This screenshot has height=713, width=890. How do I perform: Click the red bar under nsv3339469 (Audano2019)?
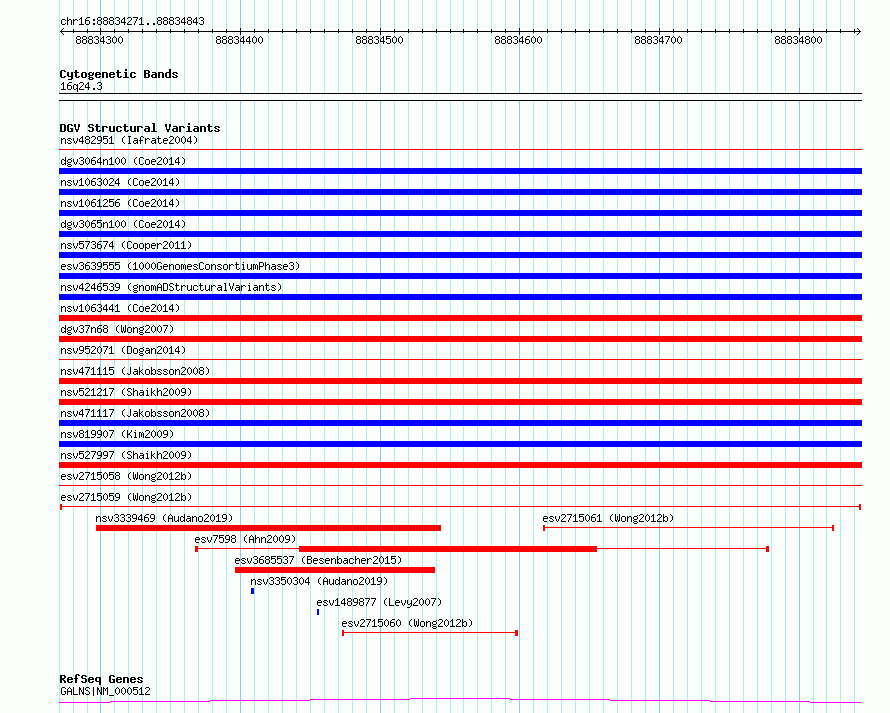click(268, 528)
